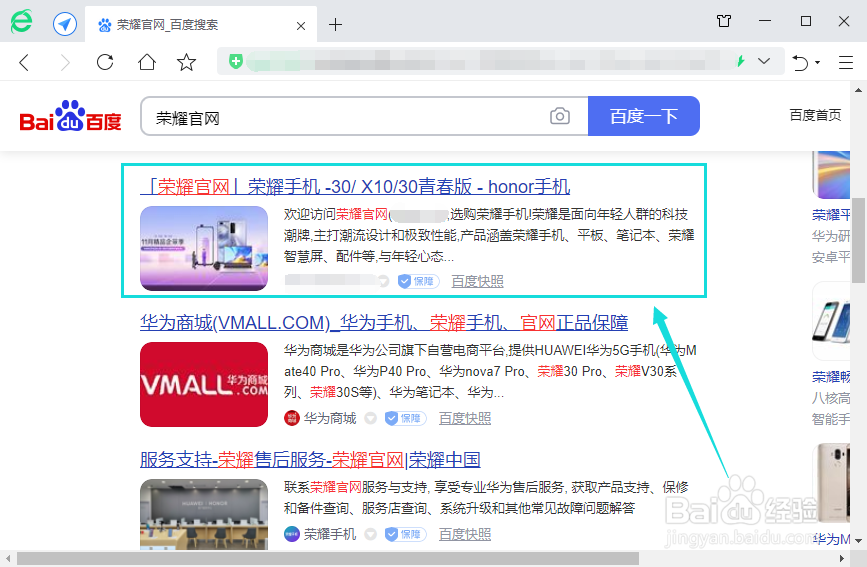Close the 荣耀官网_百度搜索 tab
The image size is (867, 567).
(x=301, y=25)
